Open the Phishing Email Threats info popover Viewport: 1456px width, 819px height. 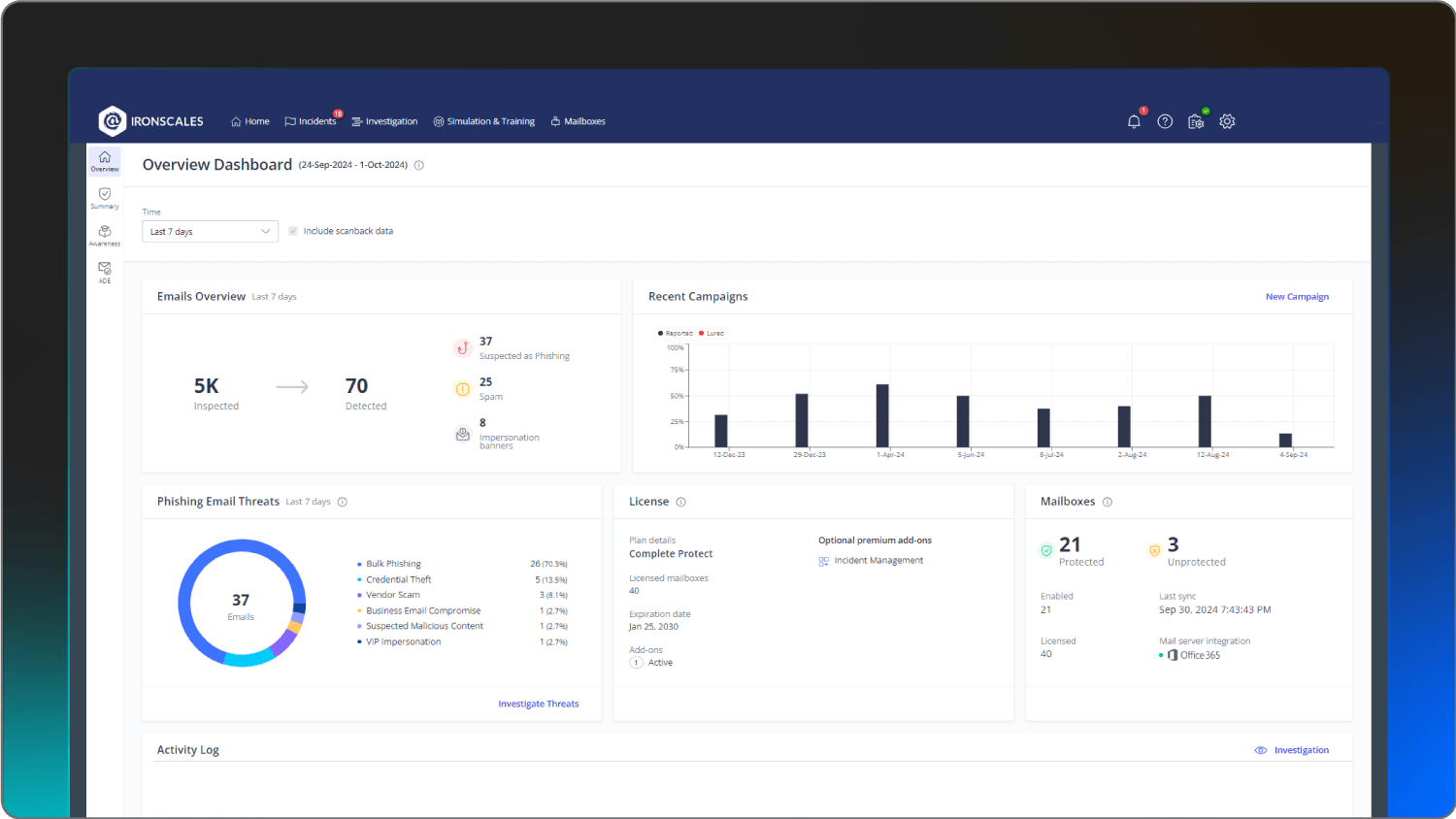(x=342, y=502)
